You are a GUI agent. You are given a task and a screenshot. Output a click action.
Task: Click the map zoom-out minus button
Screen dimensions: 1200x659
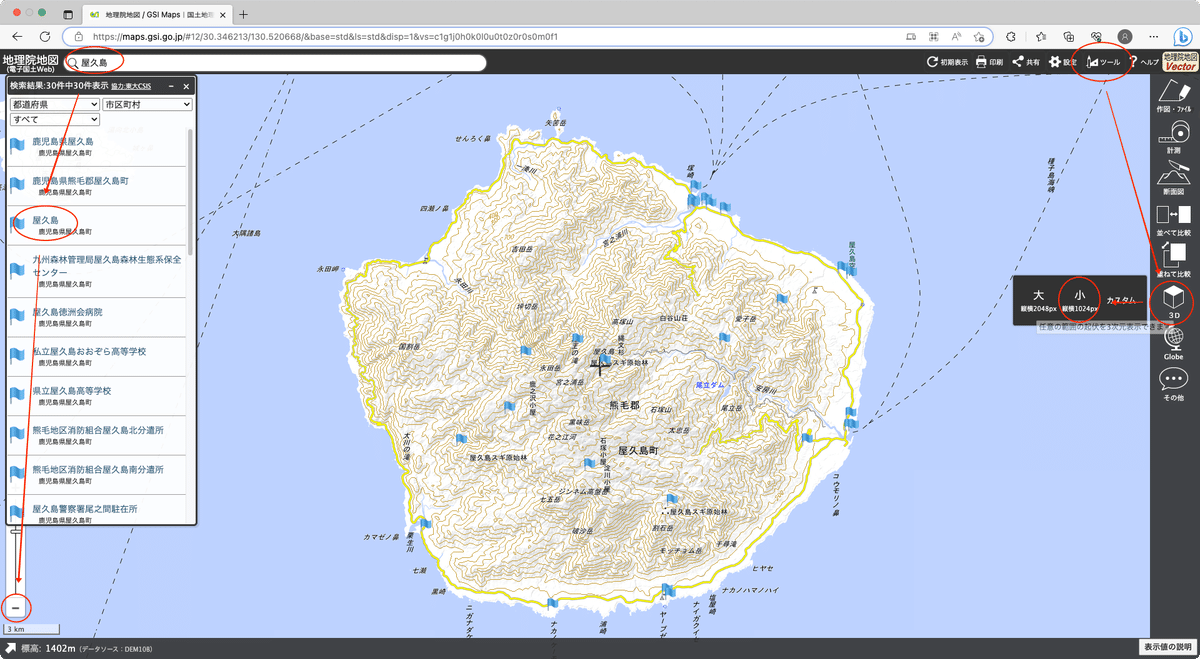pyautogui.click(x=16, y=607)
